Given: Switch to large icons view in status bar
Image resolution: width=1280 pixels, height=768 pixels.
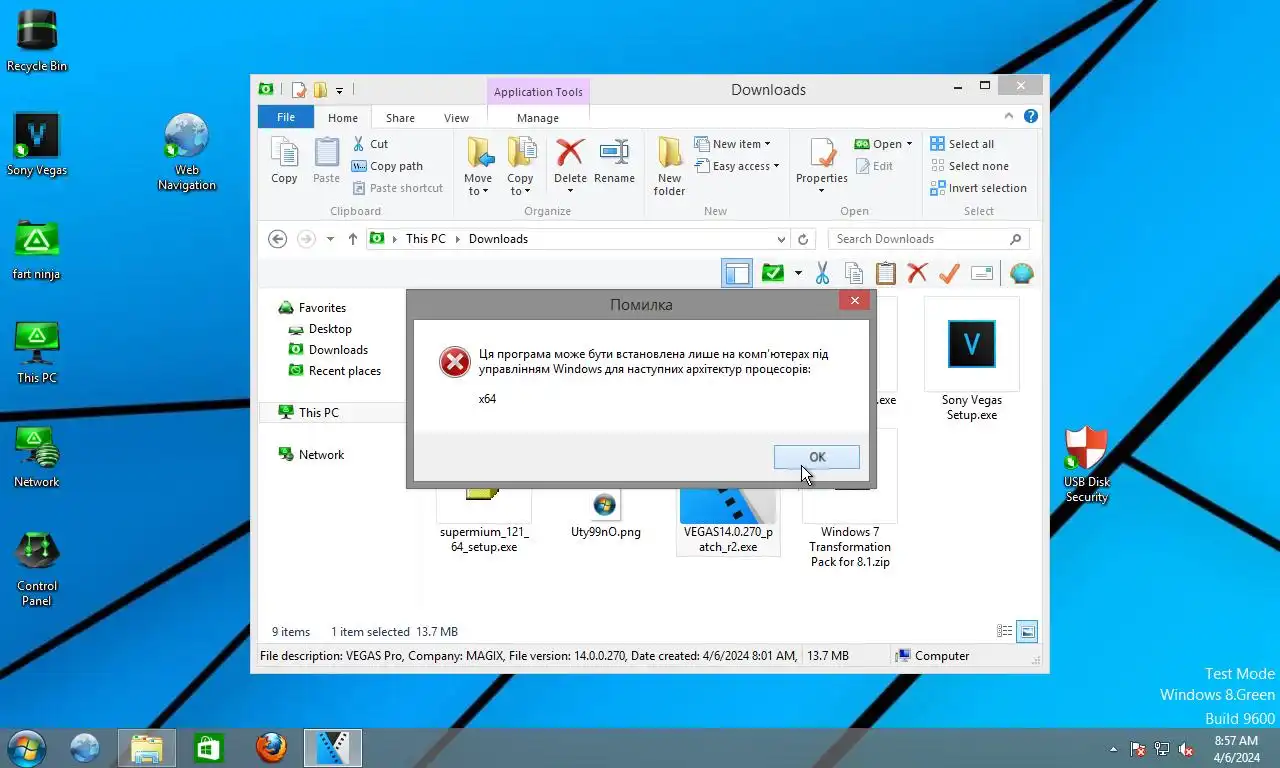Looking at the screenshot, I should [1027, 632].
